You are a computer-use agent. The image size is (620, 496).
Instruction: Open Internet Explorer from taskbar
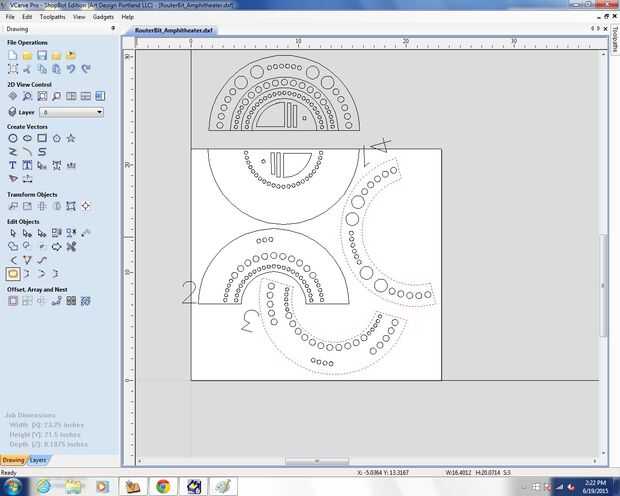43,486
